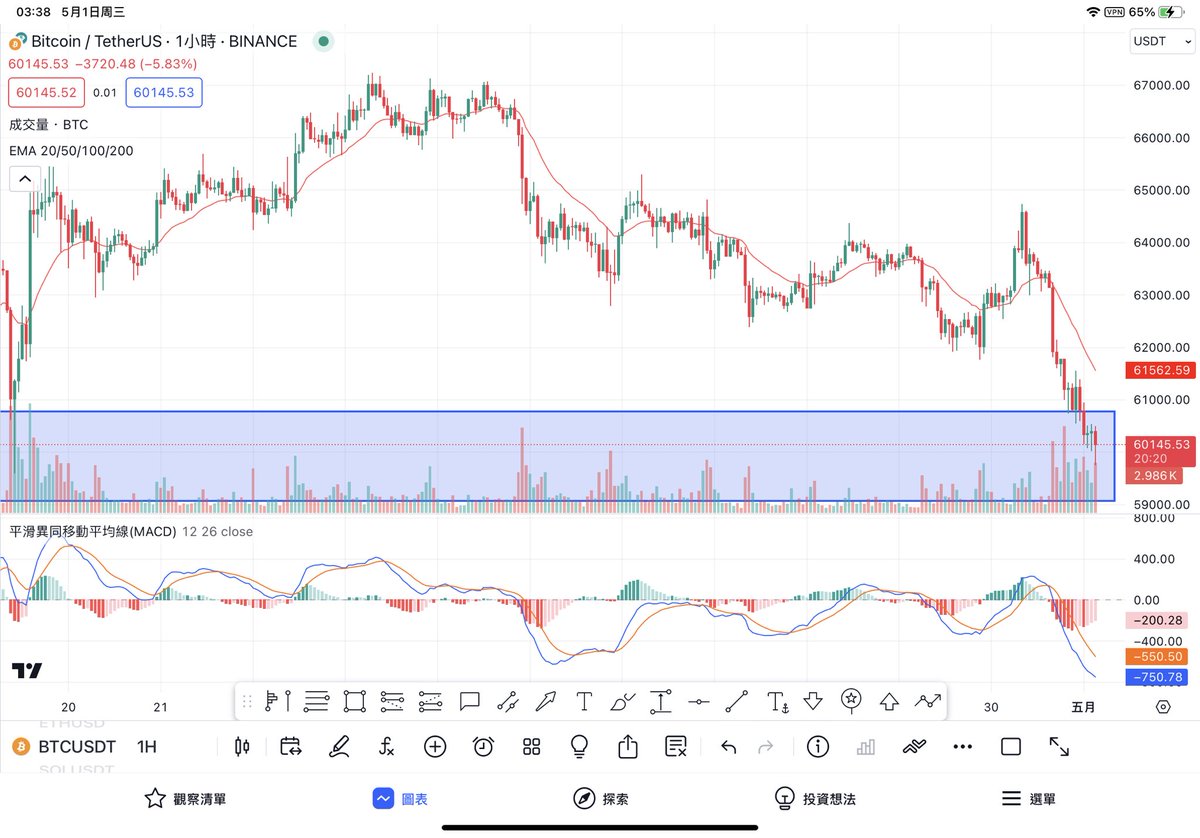Viewport: 1200px width, 838px height.
Task: Select the anchored text tool
Action: [x=778, y=701]
